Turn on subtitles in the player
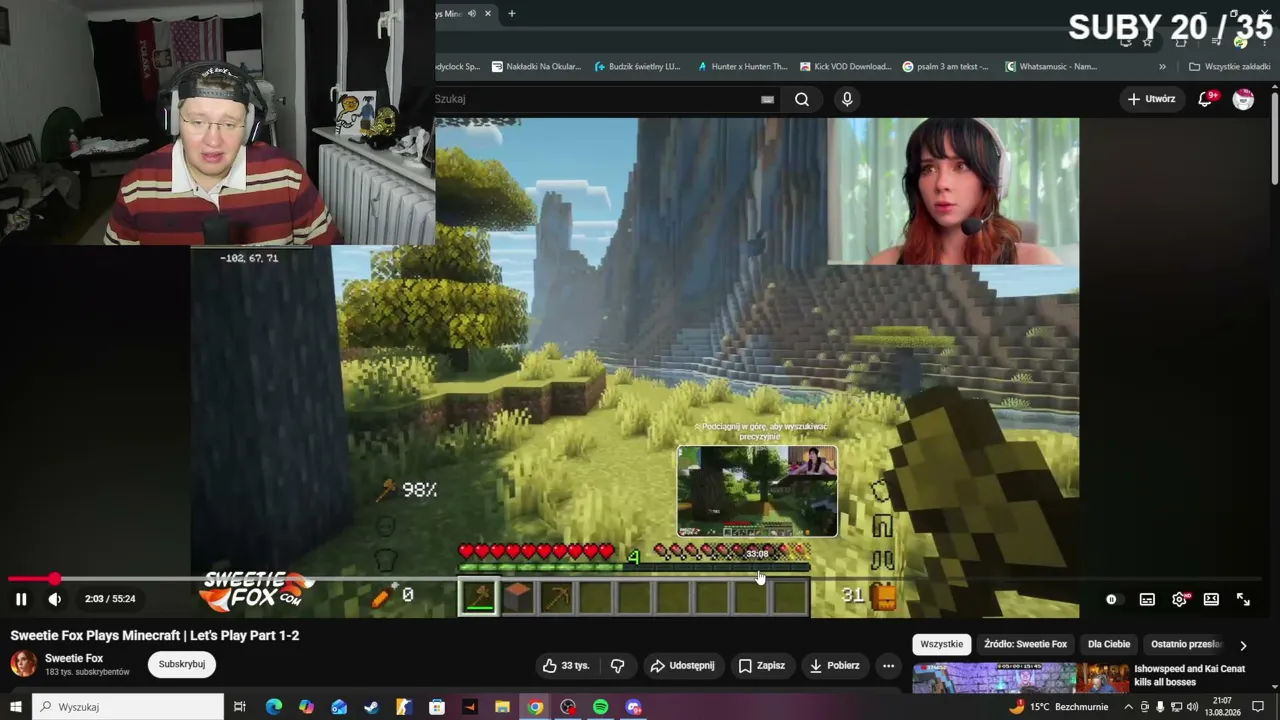Screen dimensions: 1280x720 pyautogui.click(x=1147, y=599)
